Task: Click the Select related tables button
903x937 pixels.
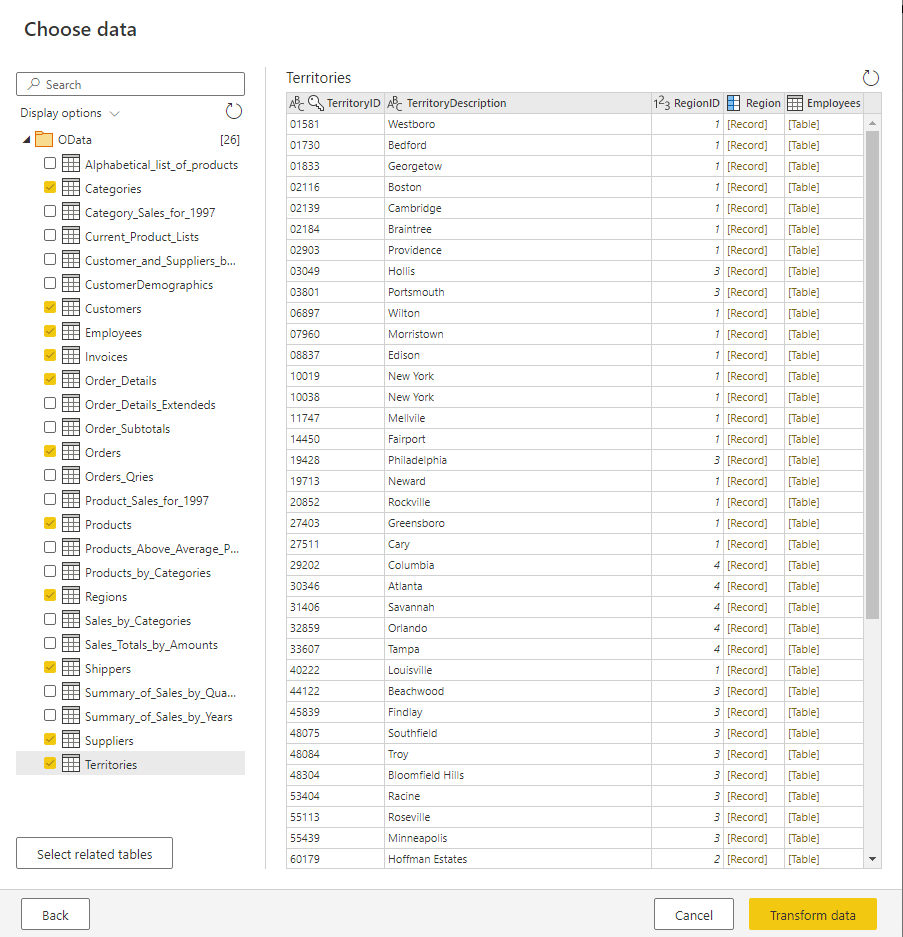Action: 93,853
